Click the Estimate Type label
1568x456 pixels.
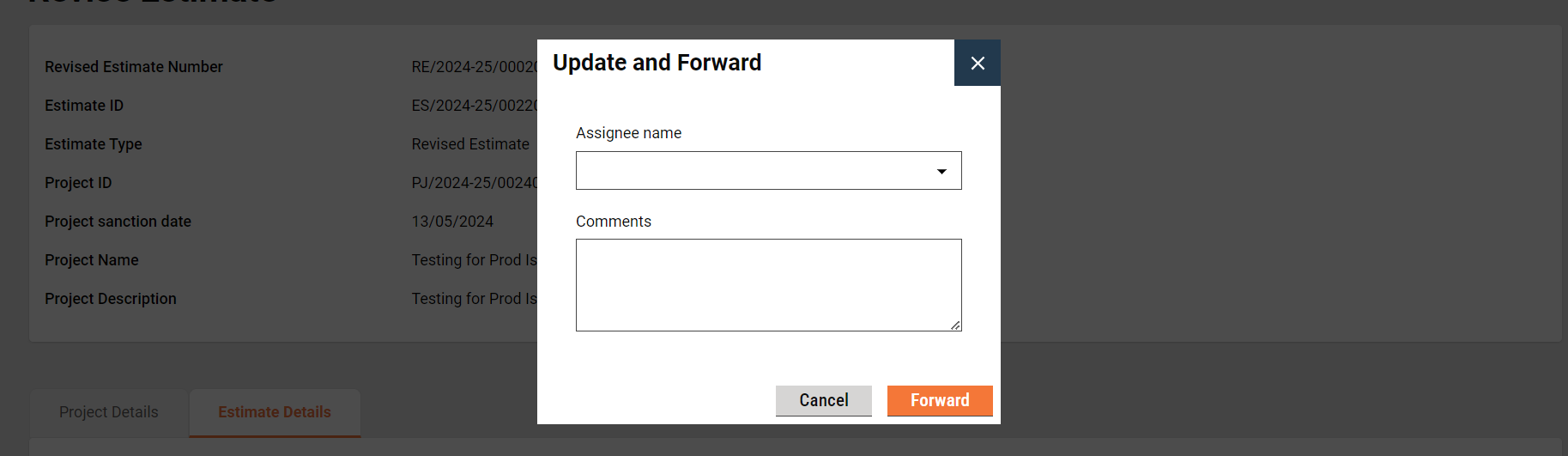click(x=94, y=144)
